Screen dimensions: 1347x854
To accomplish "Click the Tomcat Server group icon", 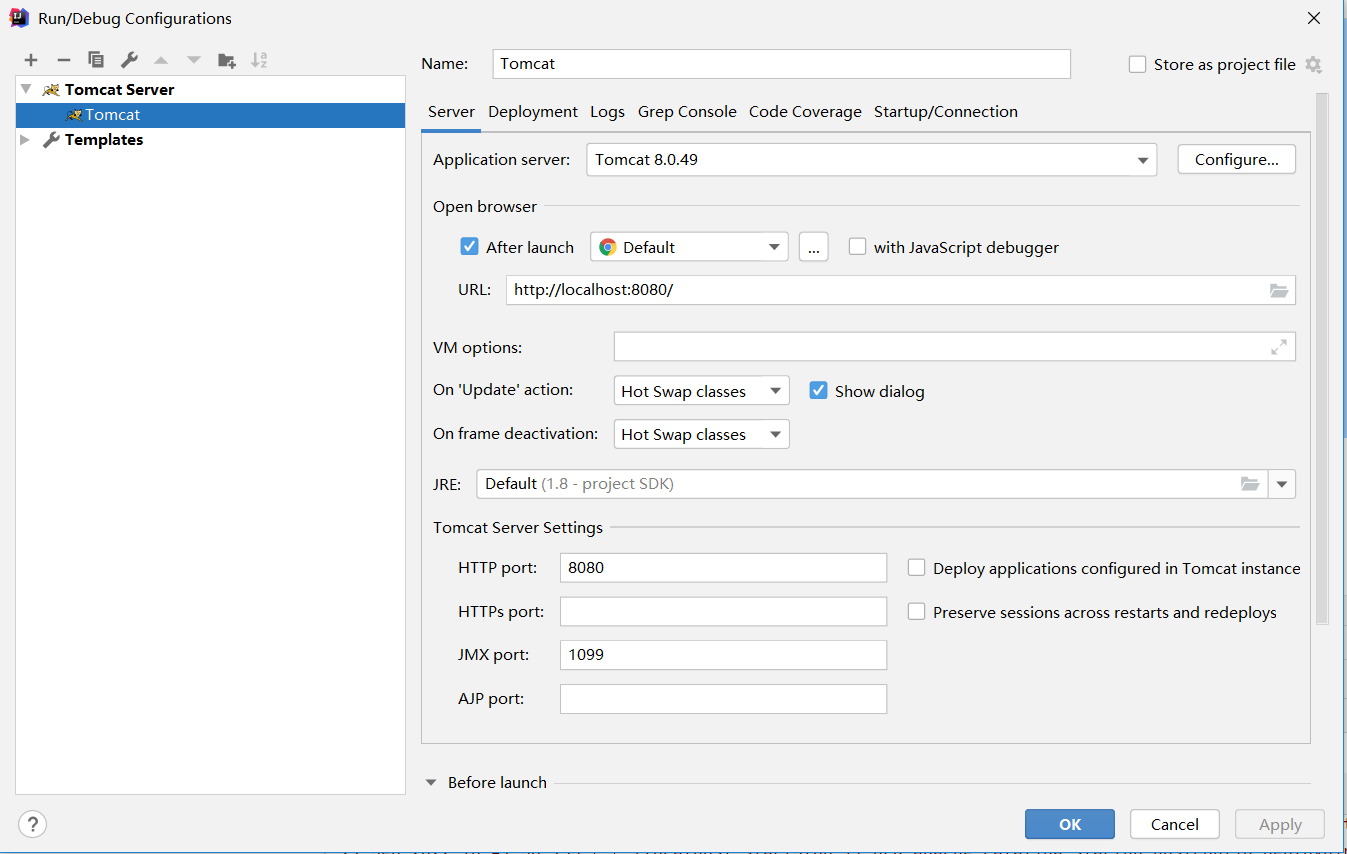I will pyautogui.click(x=51, y=90).
